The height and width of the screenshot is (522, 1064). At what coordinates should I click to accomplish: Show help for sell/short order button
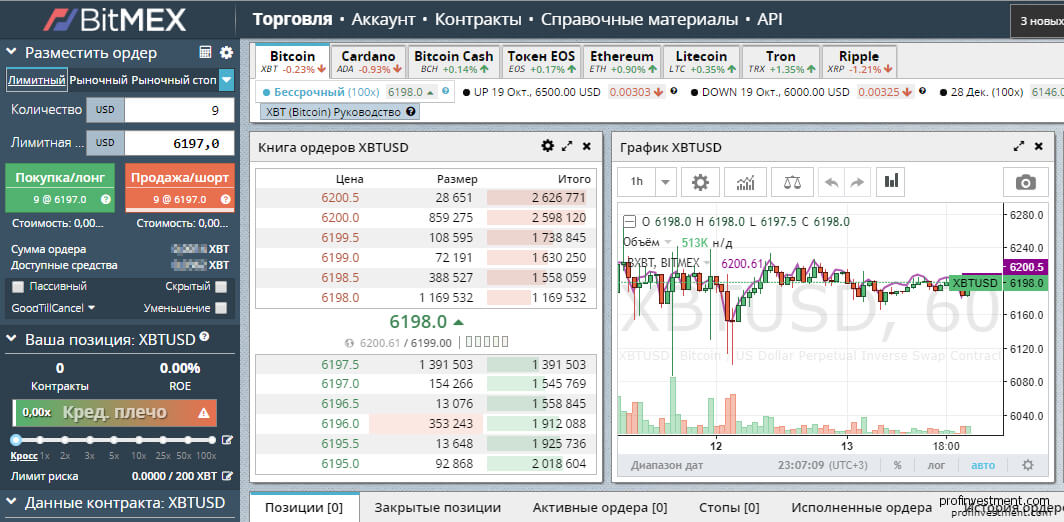(225, 200)
